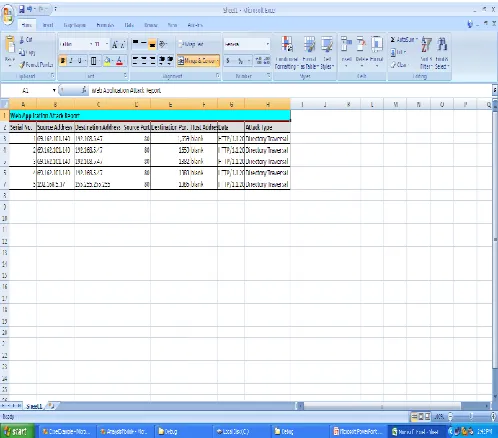Undo the last action
The height and width of the screenshot is (438, 498).
pyautogui.click(x=29, y=9)
